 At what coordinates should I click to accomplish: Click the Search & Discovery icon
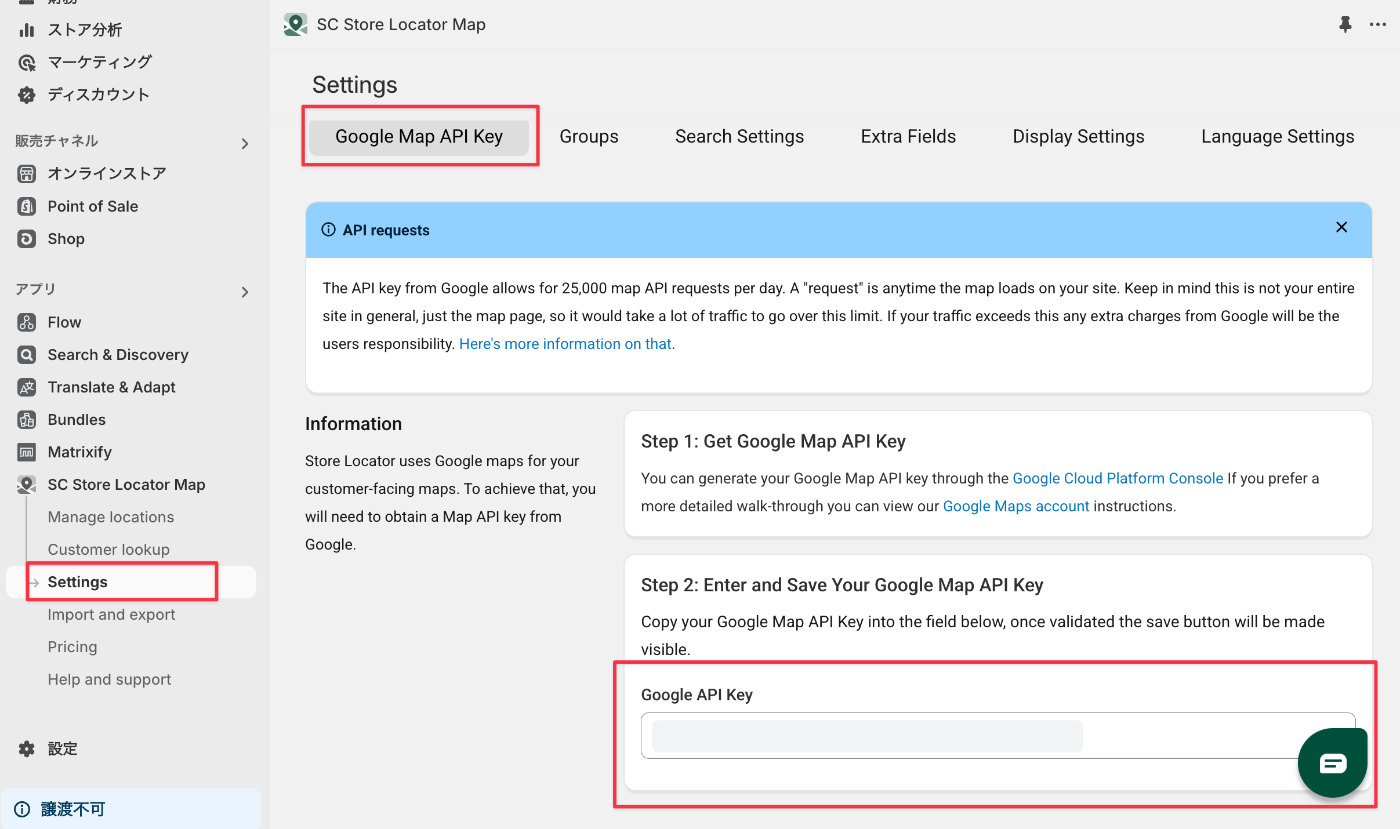point(27,355)
